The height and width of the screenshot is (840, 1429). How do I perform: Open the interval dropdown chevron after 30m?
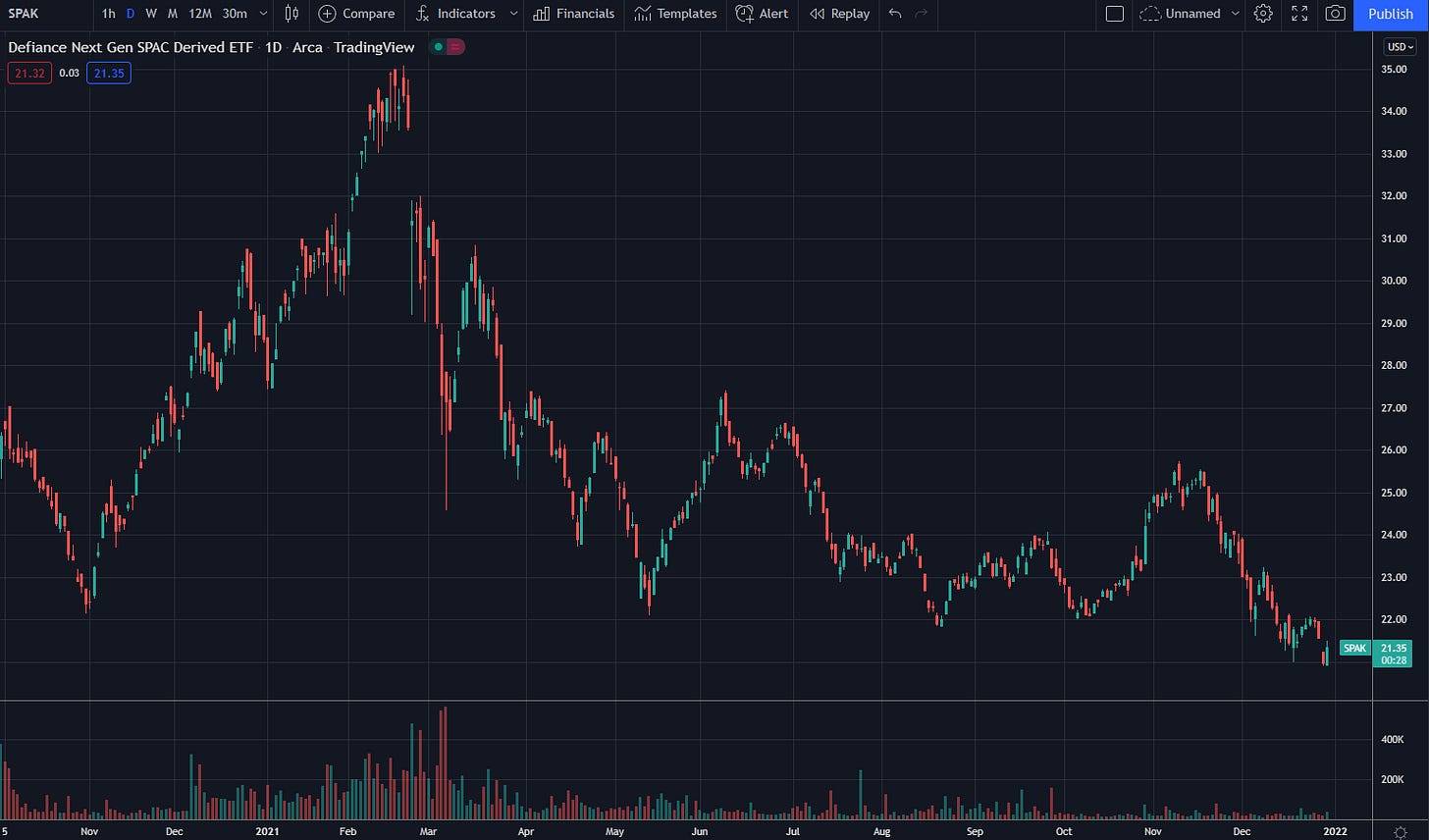263,14
